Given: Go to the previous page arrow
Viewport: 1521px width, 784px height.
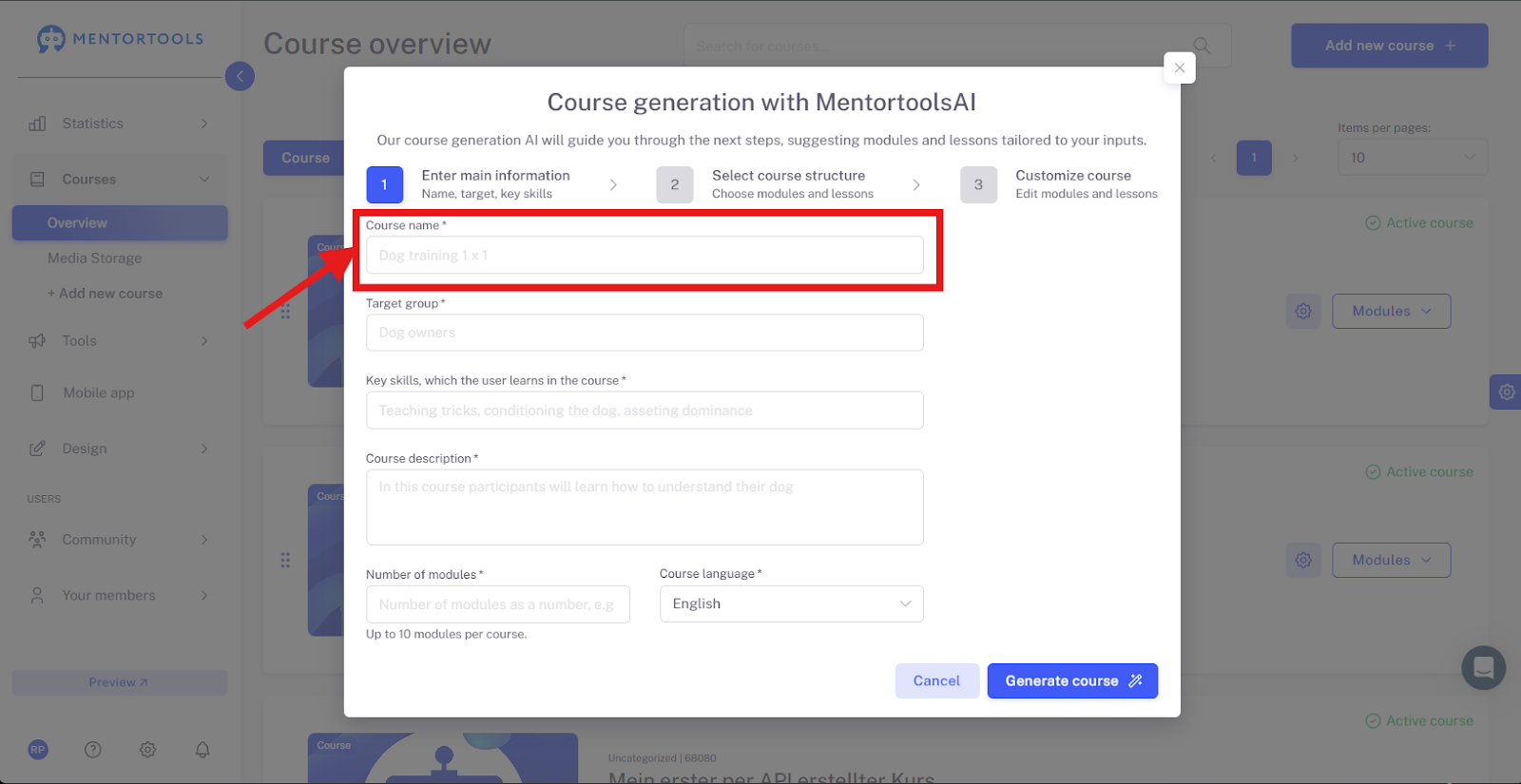Looking at the screenshot, I should pyautogui.click(x=1214, y=158).
